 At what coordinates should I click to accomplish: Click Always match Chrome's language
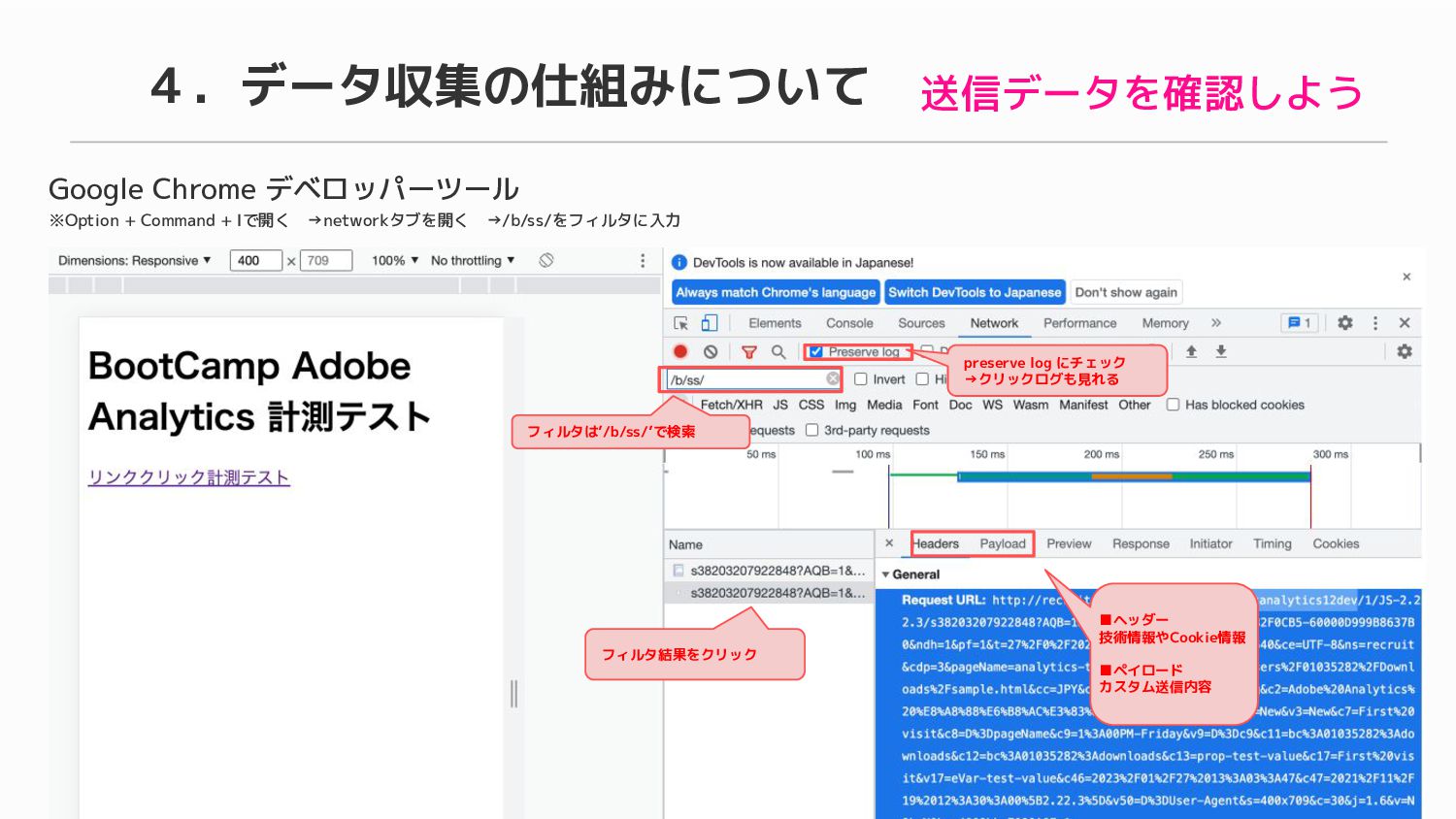point(776,292)
